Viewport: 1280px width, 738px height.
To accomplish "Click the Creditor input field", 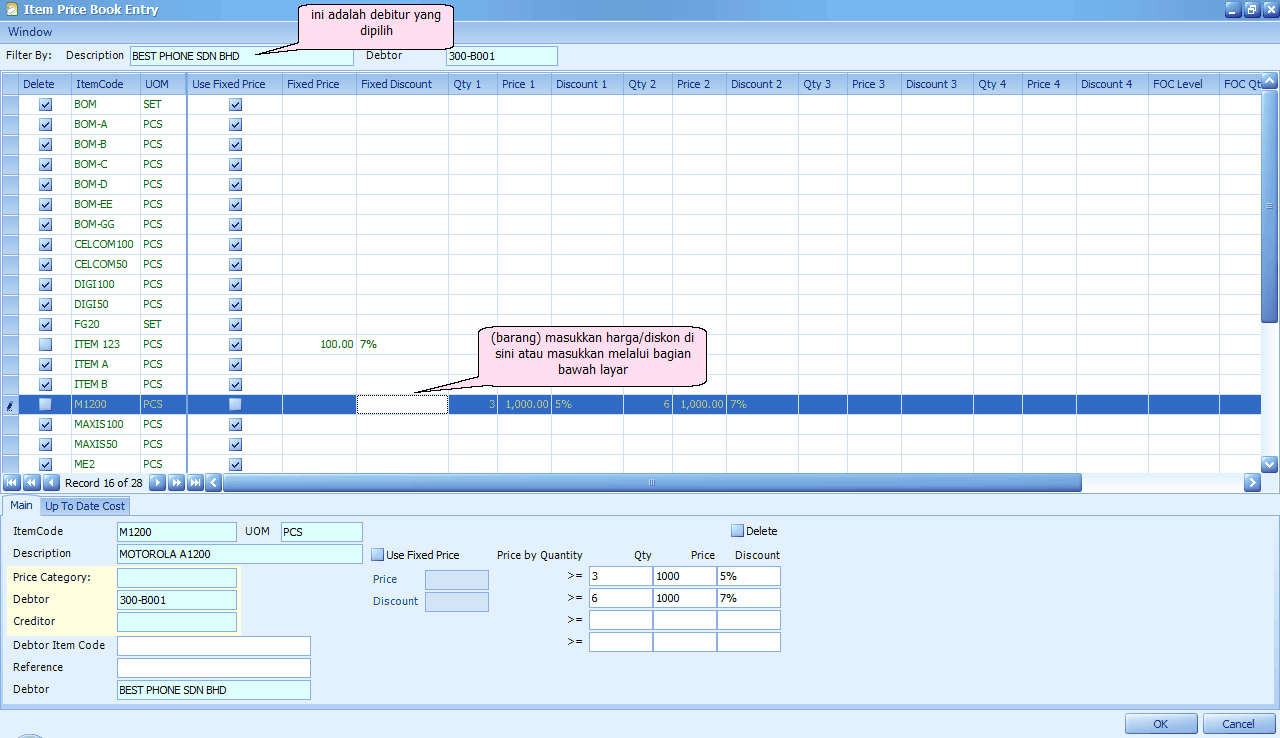I will (177, 622).
